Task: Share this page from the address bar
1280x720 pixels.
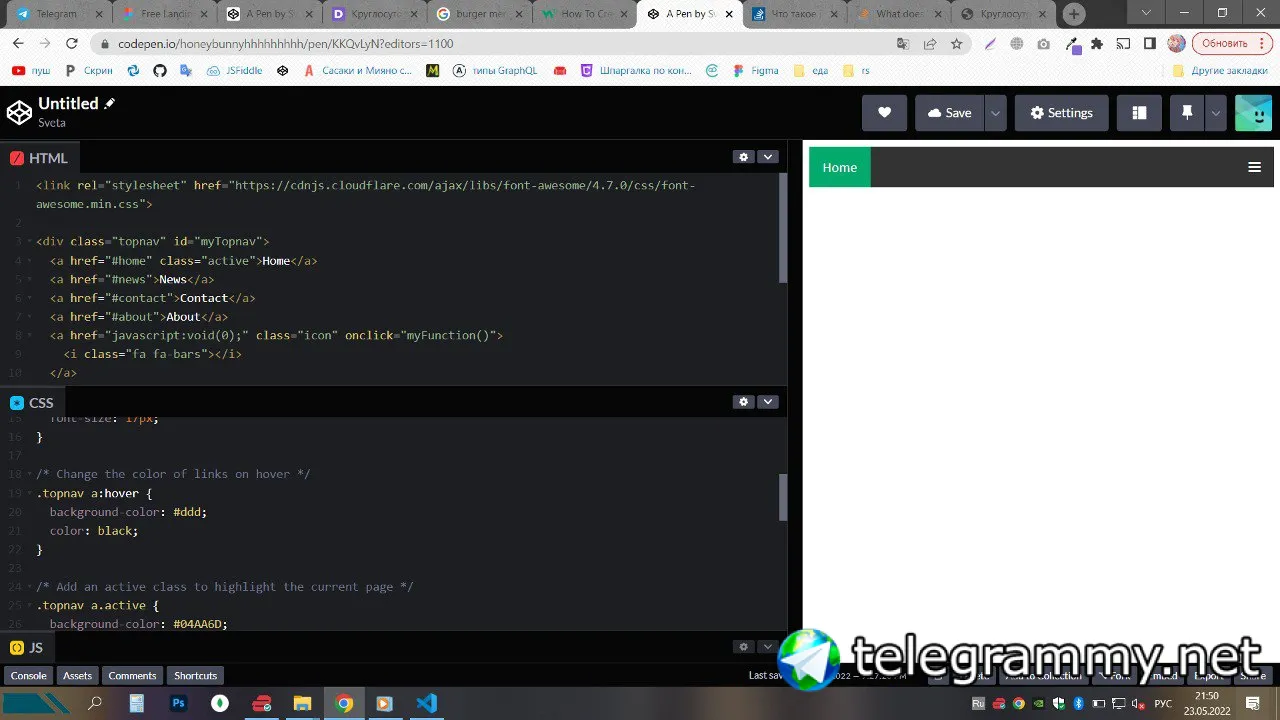Action: point(930,44)
